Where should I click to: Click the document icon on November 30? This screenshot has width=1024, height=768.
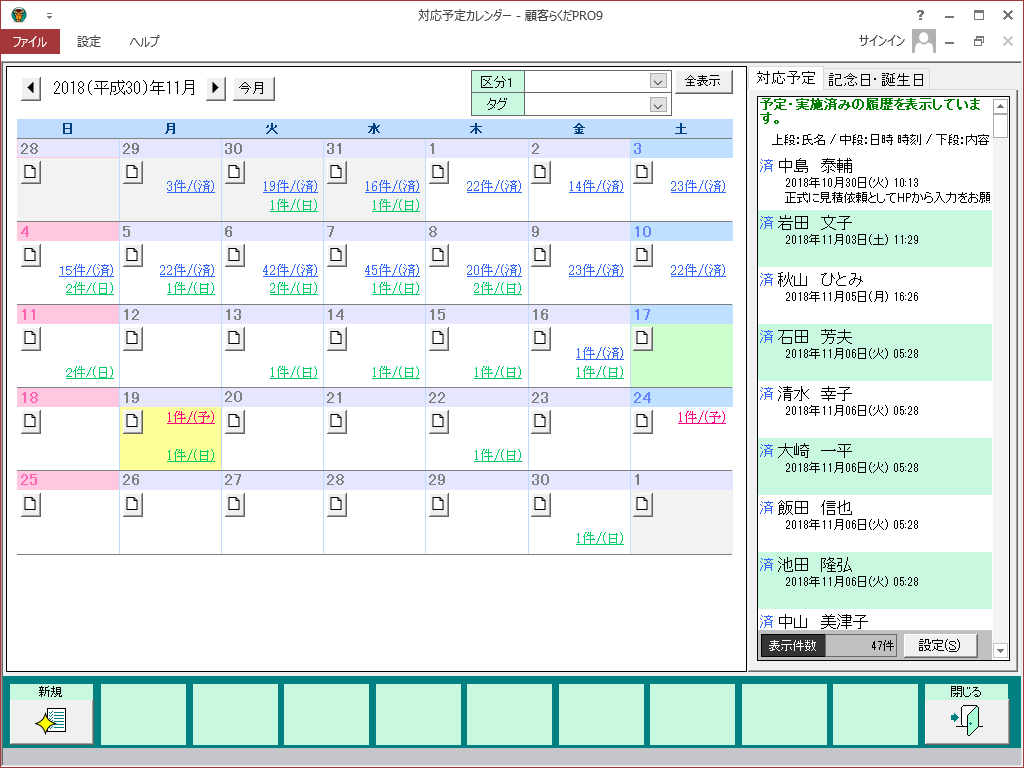(541, 503)
